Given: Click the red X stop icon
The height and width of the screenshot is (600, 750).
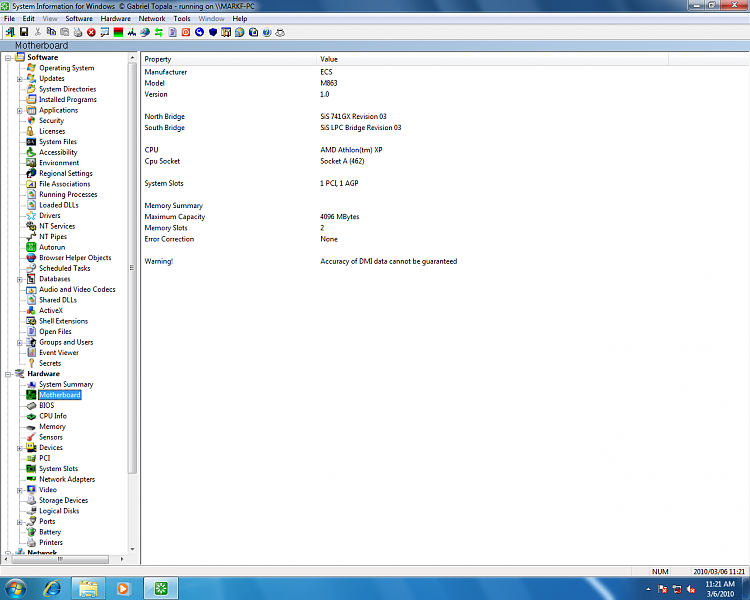Looking at the screenshot, I should coord(91,32).
